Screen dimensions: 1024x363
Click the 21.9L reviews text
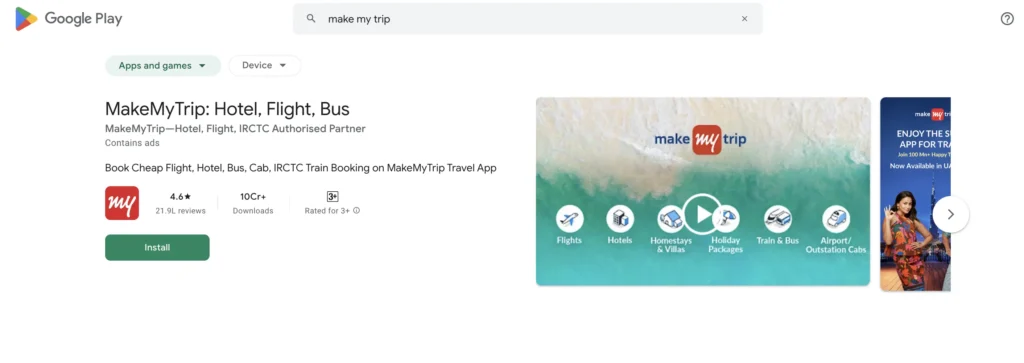(x=180, y=211)
